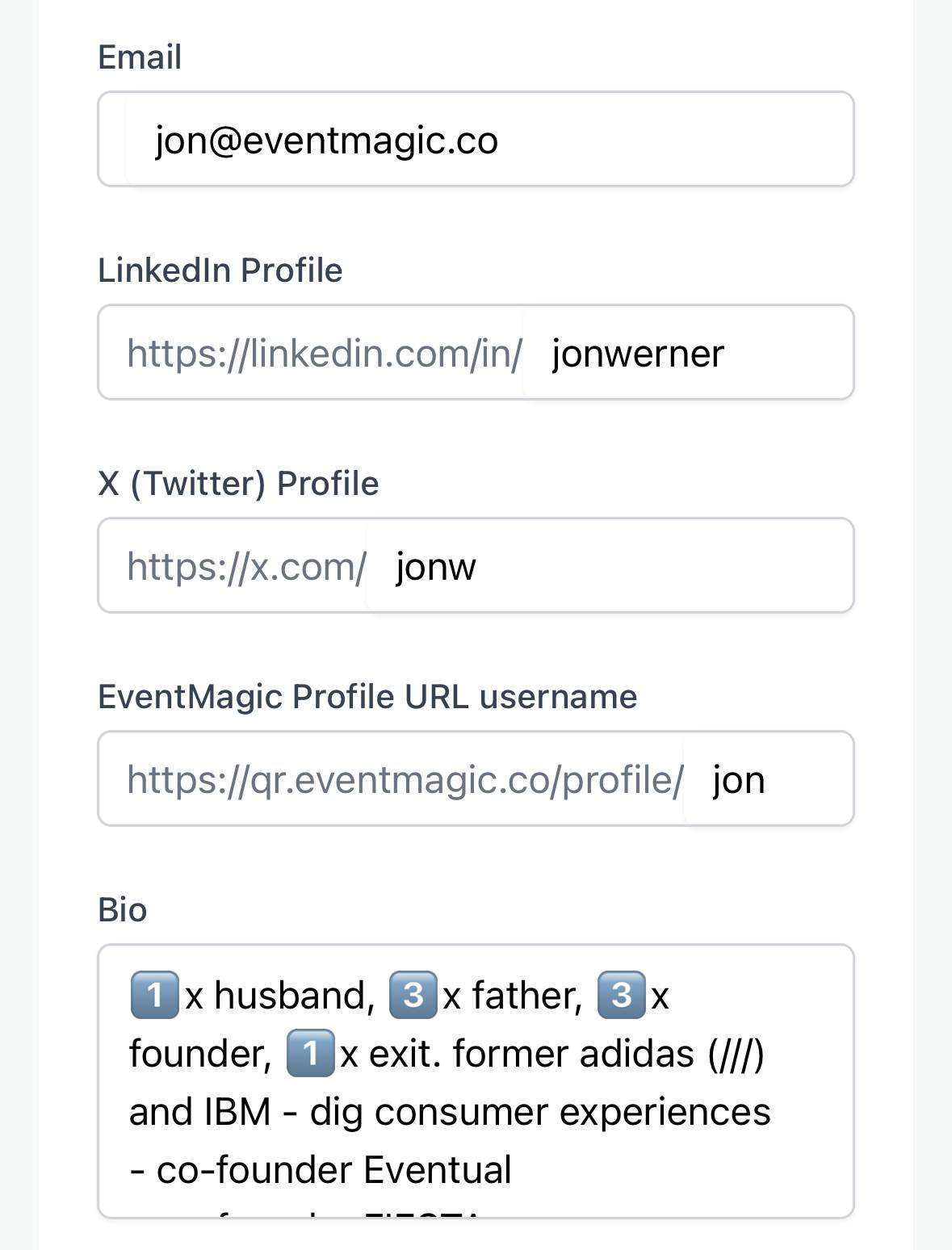
Task: Click the LinkedIn Profile label
Action: coord(220,271)
